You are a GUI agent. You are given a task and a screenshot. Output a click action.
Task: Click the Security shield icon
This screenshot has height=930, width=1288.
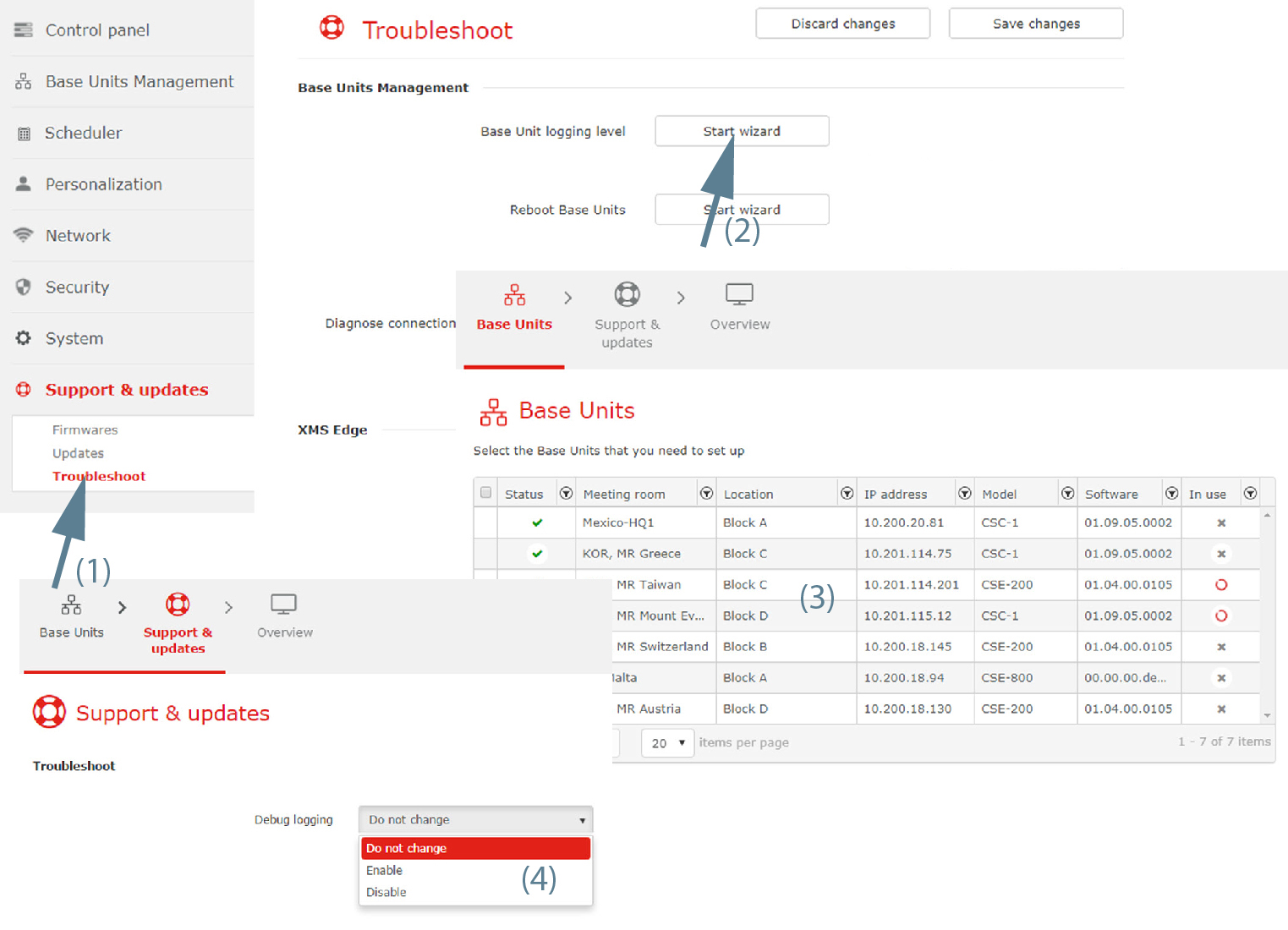(24, 287)
